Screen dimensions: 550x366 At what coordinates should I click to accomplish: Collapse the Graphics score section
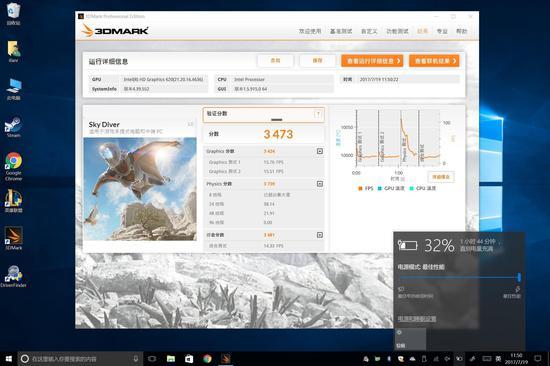(x=320, y=151)
